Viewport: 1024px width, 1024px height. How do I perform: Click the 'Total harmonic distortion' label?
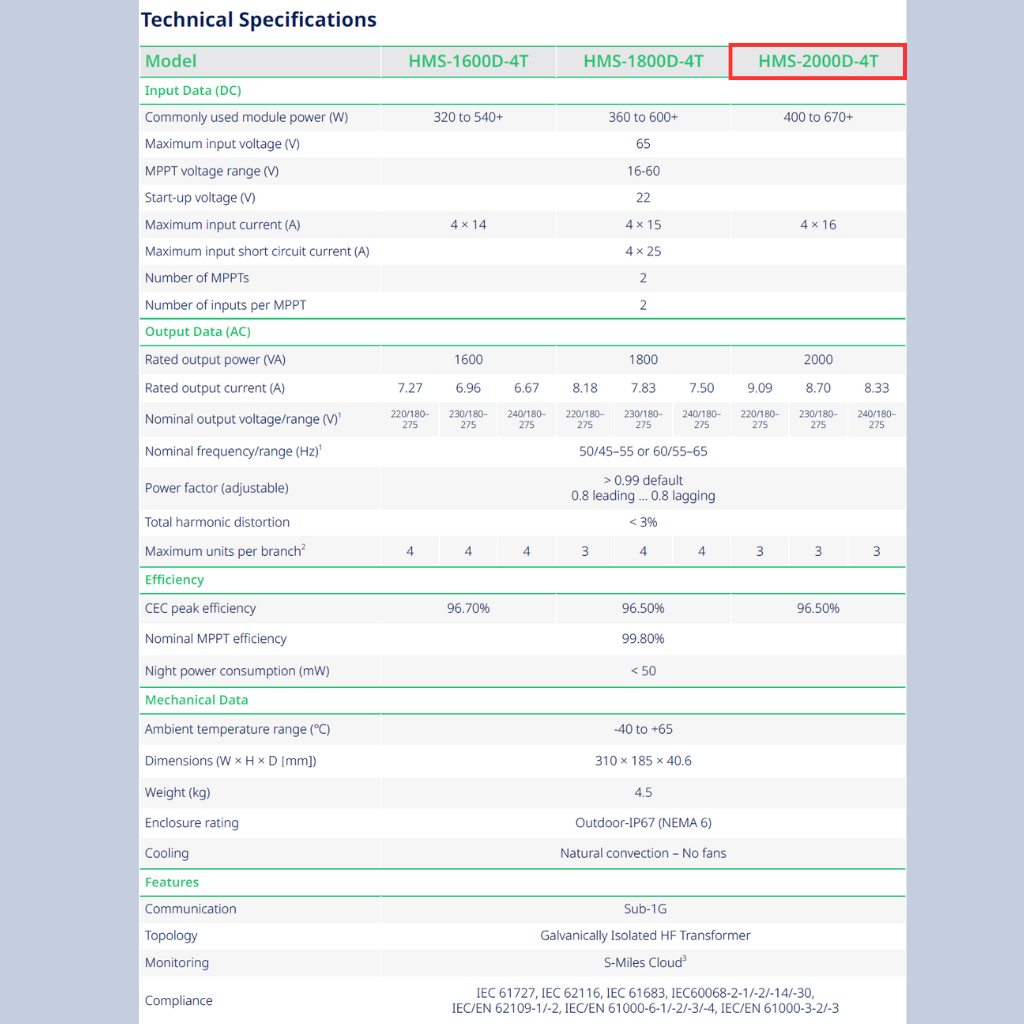[217, 522]
